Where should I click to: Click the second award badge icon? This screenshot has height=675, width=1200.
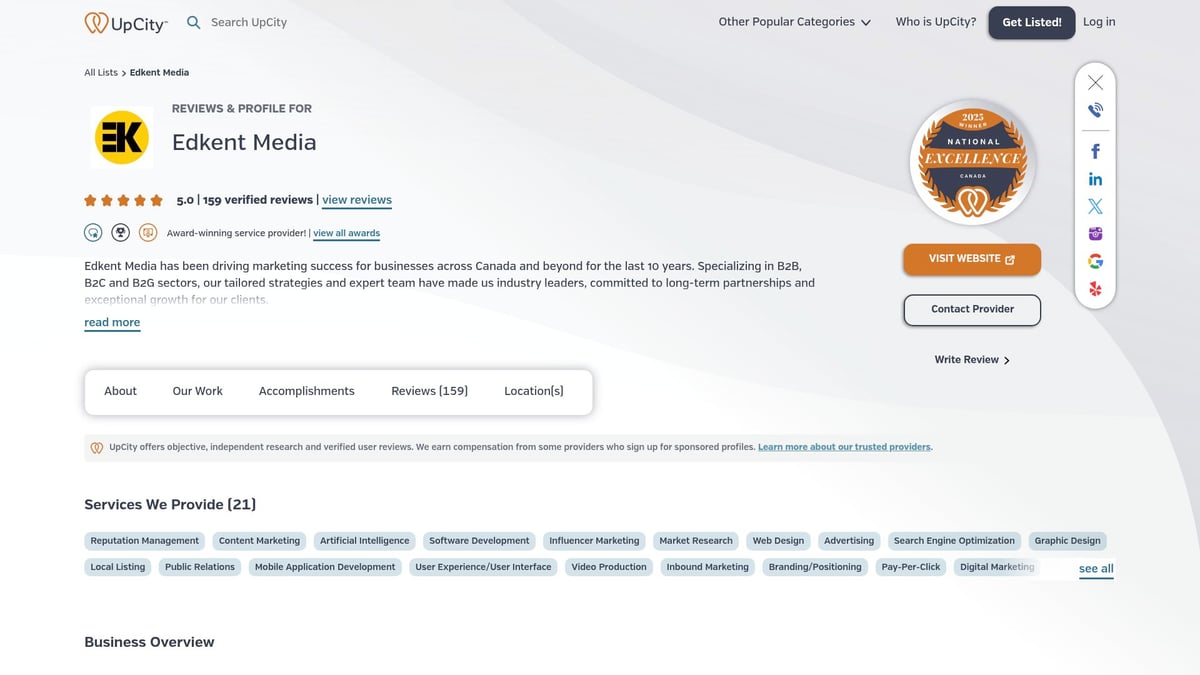(x=120, y=232)
